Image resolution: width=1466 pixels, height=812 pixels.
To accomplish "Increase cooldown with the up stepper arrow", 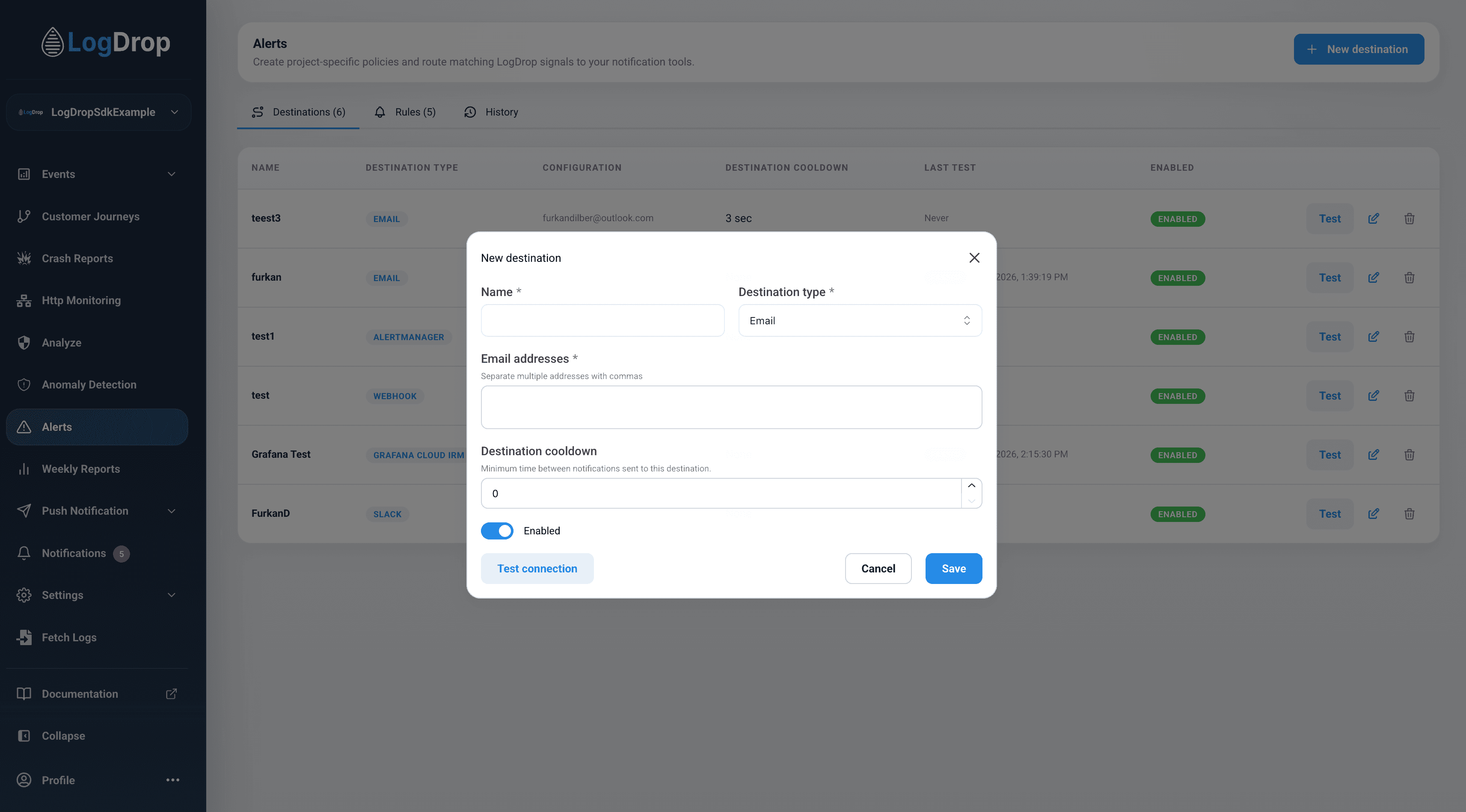I will point(971,486).
